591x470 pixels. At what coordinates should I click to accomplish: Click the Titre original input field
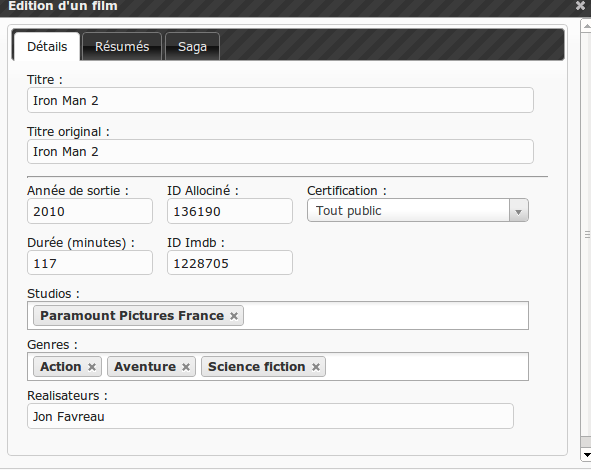[x=280, y=152]
